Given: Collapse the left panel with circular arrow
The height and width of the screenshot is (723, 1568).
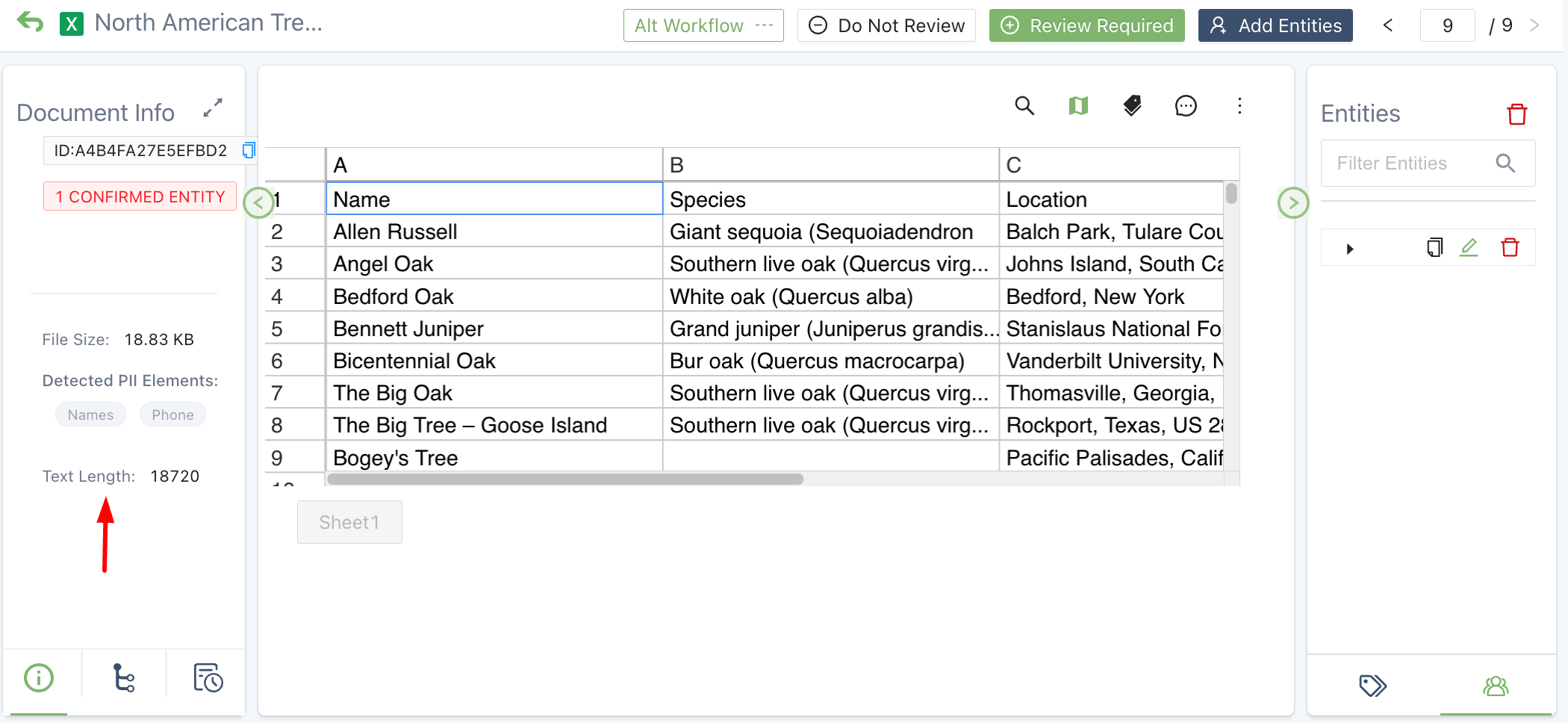Looking at the screenshot, I should point(258,202).
